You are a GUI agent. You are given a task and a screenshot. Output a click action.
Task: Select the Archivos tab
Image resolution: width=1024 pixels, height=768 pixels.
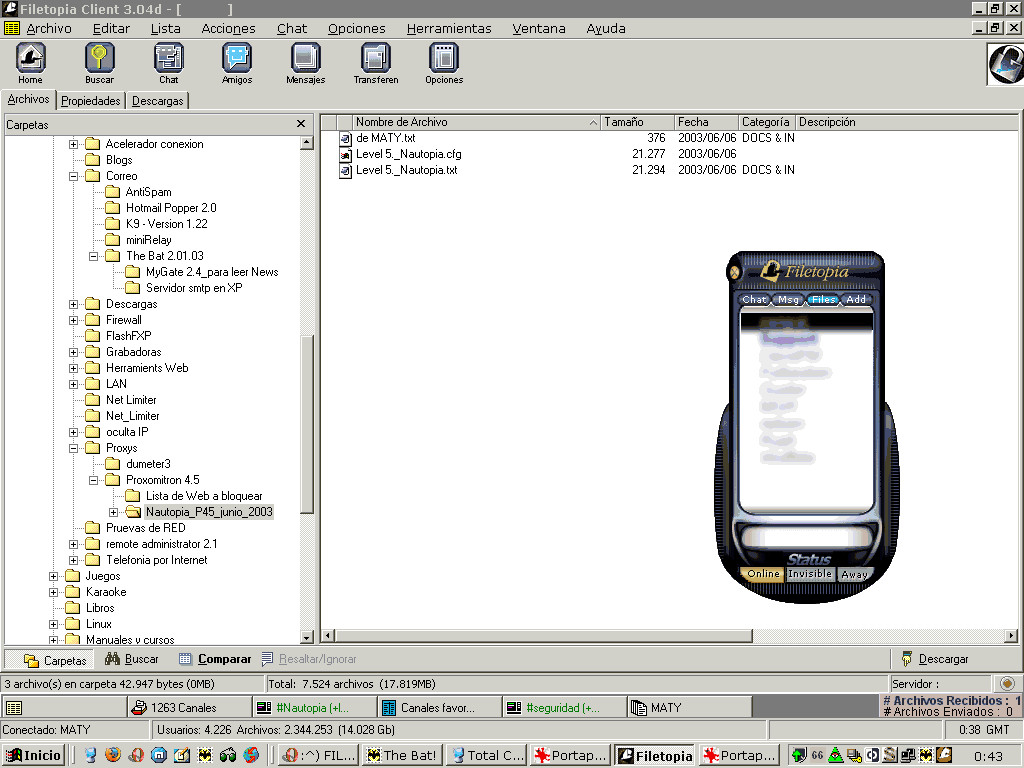(28, 99)
